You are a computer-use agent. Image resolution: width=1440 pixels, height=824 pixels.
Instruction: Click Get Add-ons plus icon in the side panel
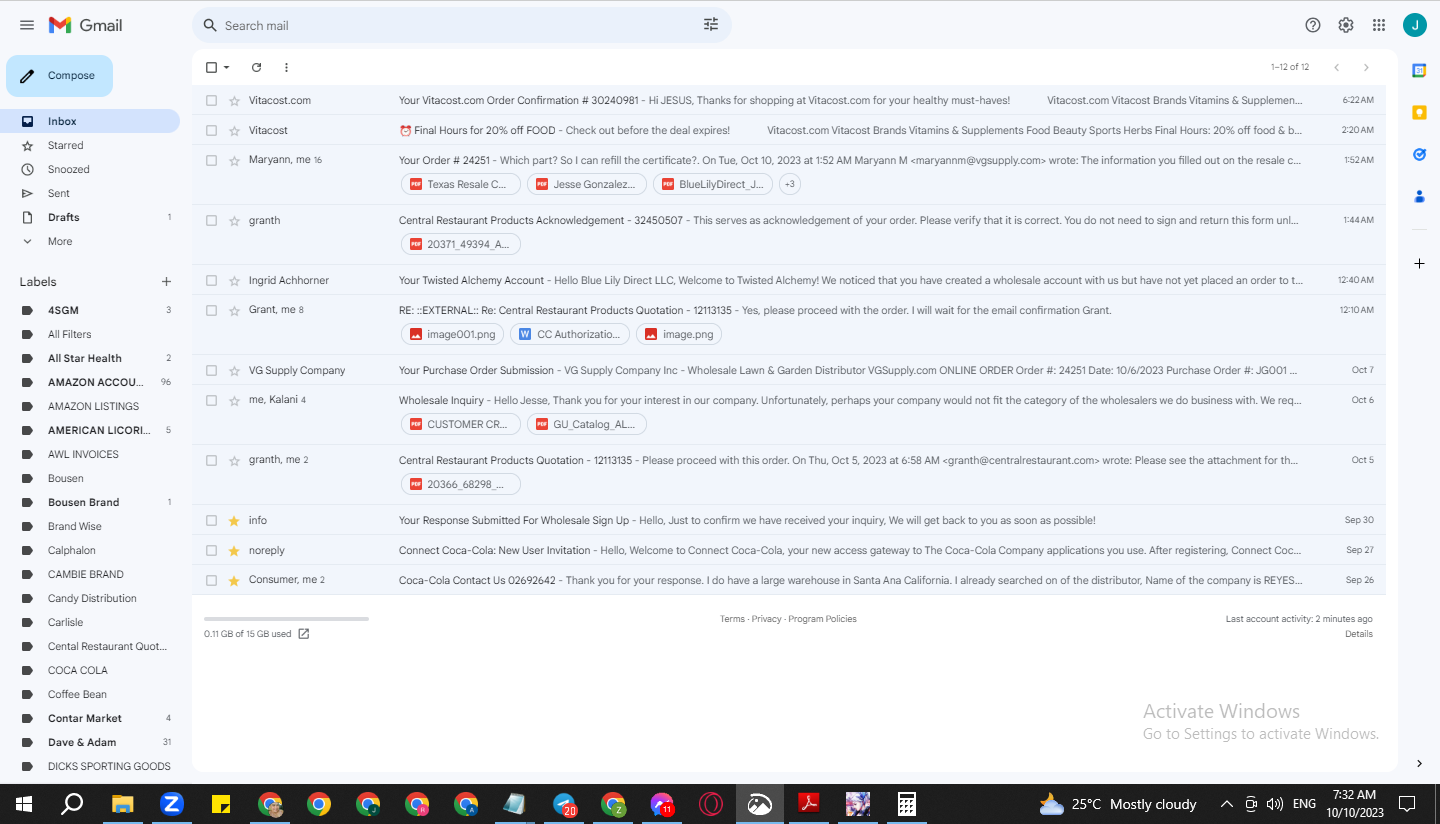pyautogui.click(x=1419, y=263)
